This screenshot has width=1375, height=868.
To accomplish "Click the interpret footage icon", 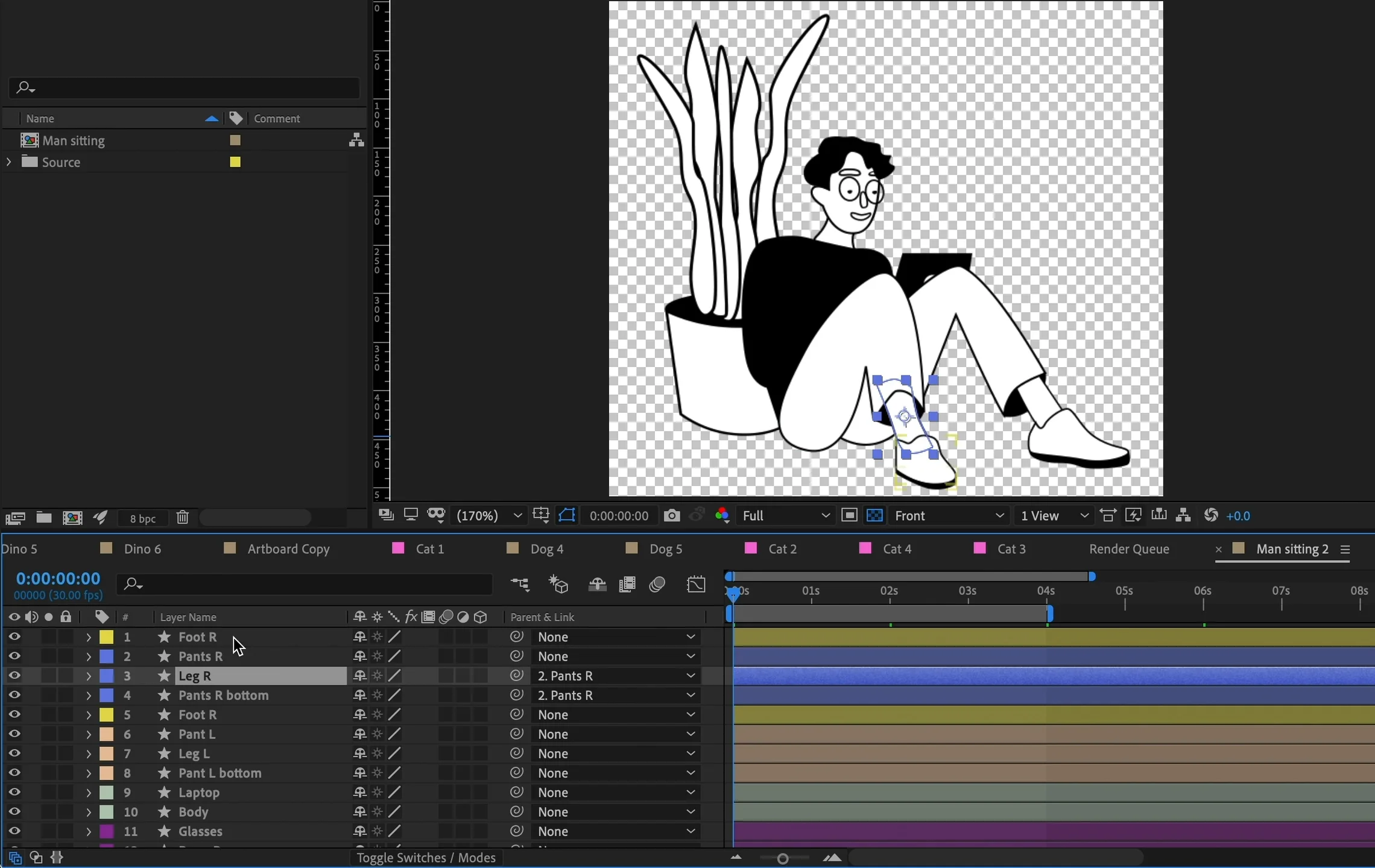I will [x=15, y=518].
